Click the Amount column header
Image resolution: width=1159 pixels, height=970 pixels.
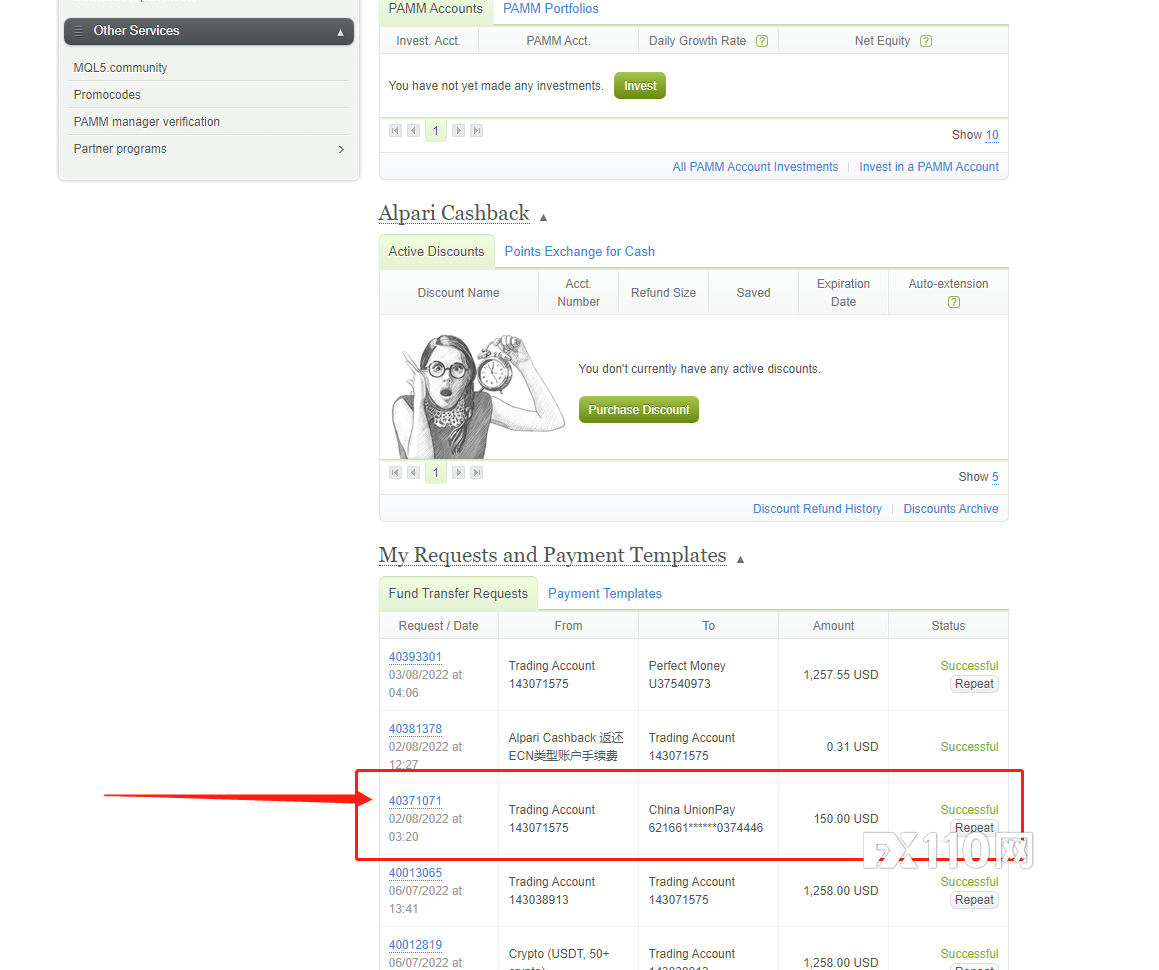[x=833, y=625]
